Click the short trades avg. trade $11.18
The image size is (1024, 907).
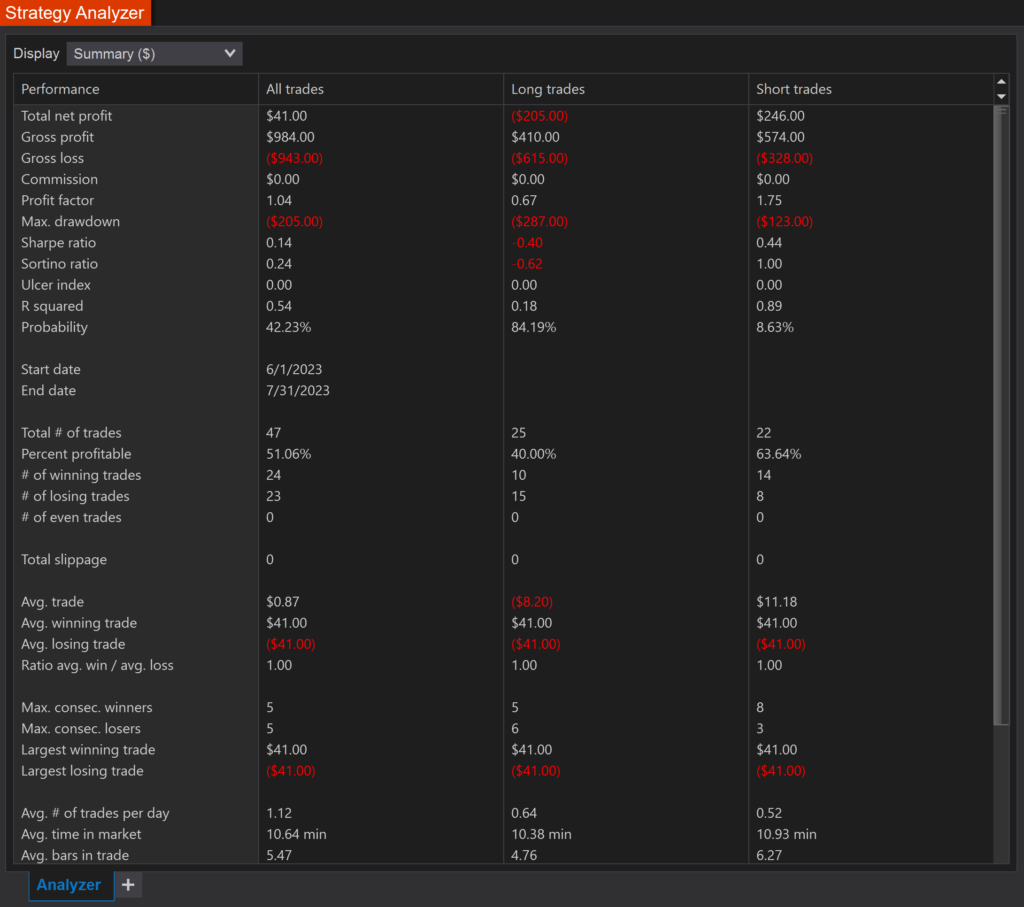pyautogui.click(x=776, y=602)
